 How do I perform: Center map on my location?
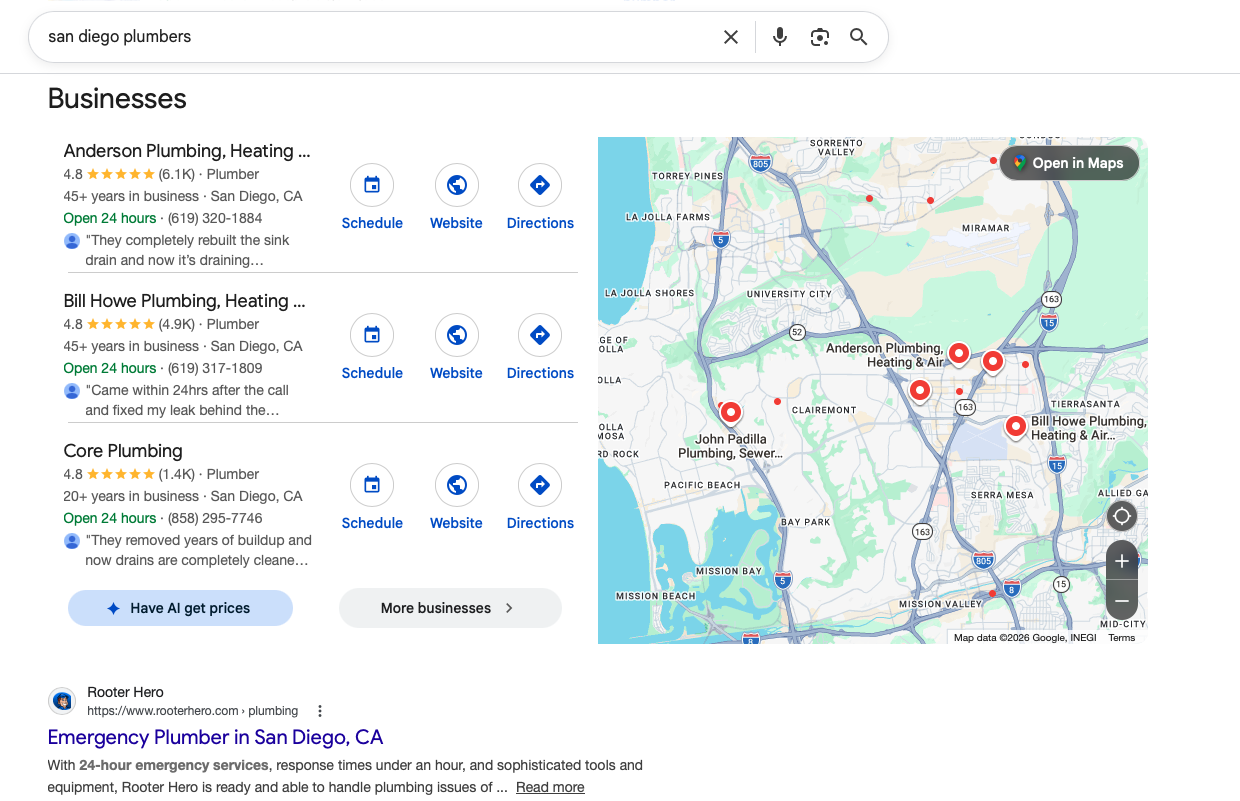1122,516
